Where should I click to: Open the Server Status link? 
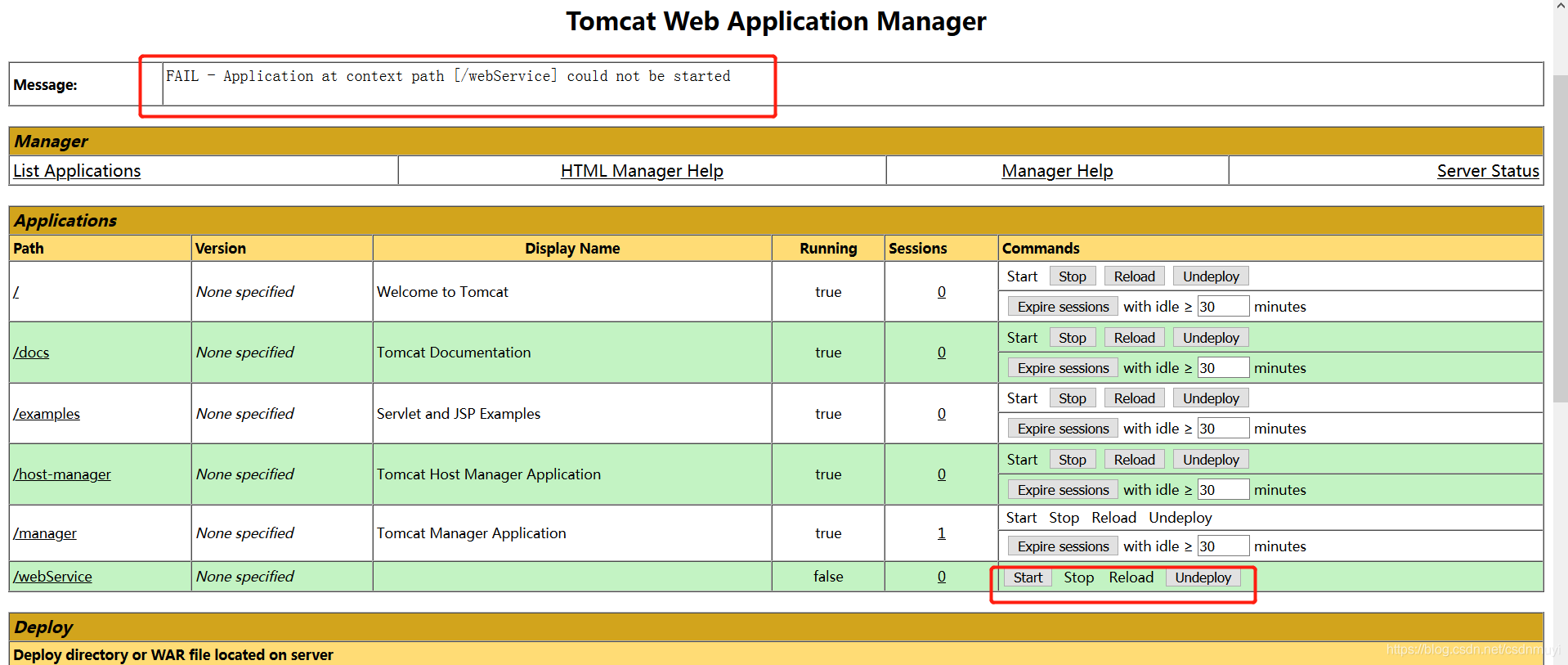[x=1488, y=171]
